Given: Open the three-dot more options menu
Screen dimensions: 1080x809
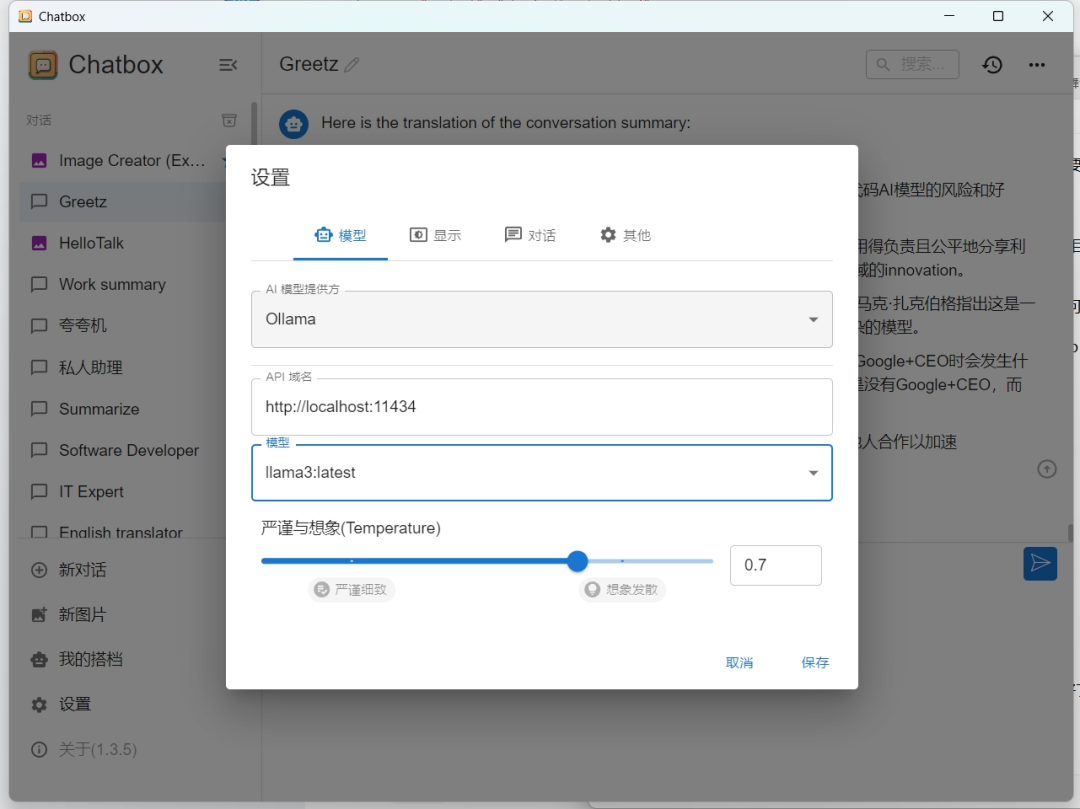Looking at the screenshot, I should click(1036, 65).
